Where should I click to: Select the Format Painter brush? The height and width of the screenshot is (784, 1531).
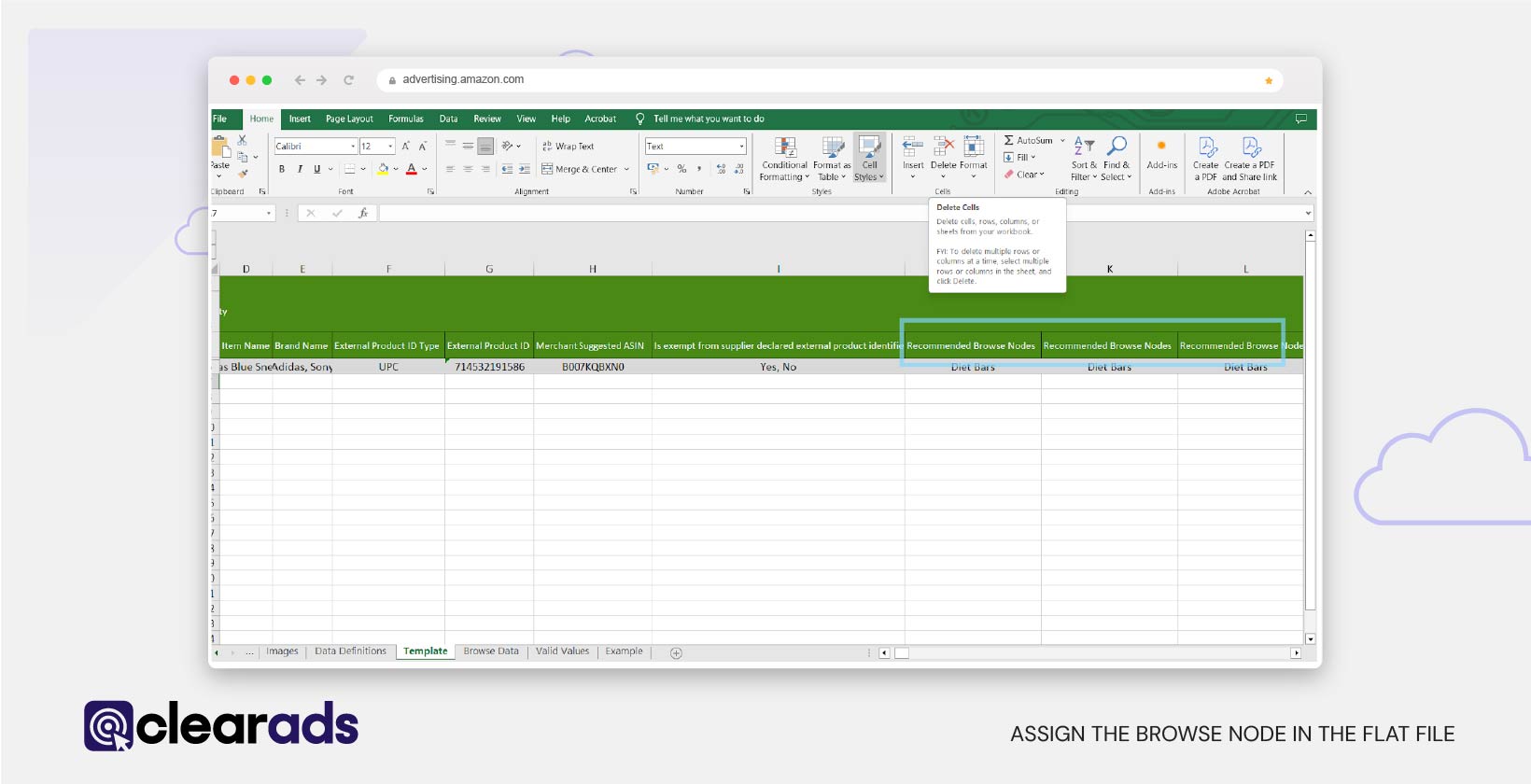[243, 174]
